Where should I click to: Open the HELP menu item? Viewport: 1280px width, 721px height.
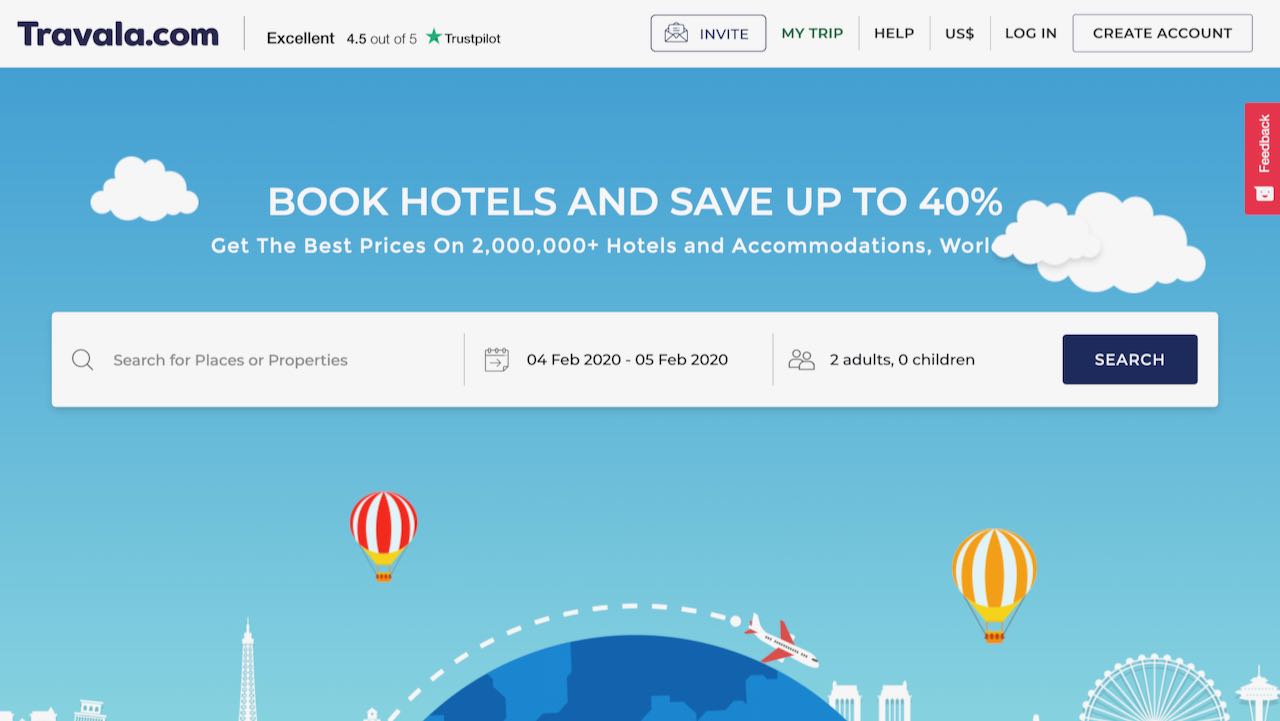pyautogui.click(x=894, y=33)
